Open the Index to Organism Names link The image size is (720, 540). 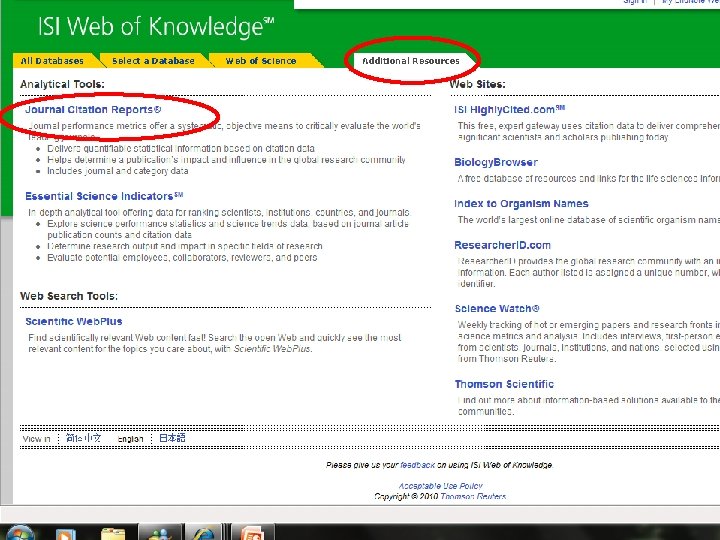[x=521, y=203]
